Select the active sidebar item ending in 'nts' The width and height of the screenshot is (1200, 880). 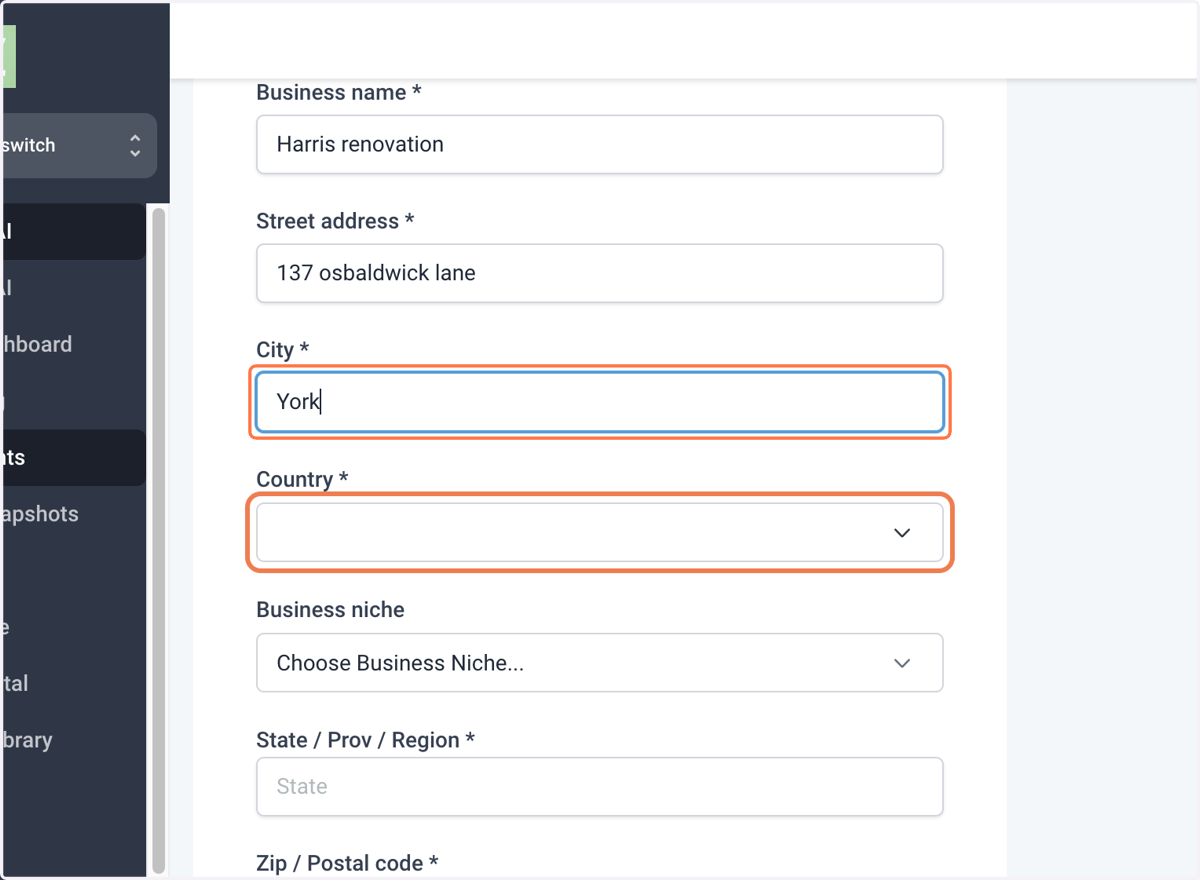[72, 458]
